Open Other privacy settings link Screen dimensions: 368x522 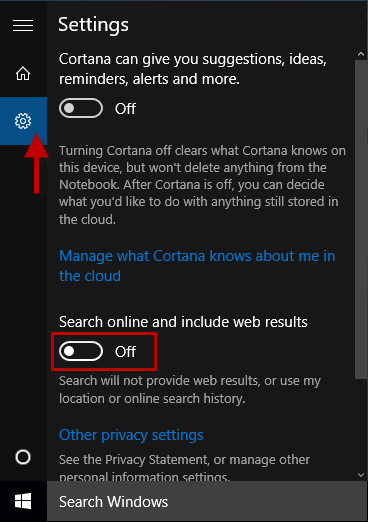tap(131, 435)
